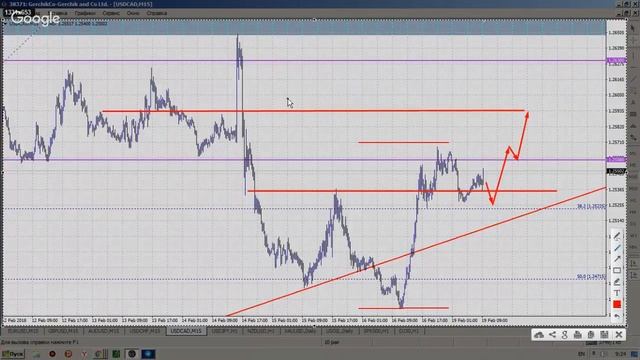Search similar images on Google icon

pyautogui.click(x=565, y=335)
